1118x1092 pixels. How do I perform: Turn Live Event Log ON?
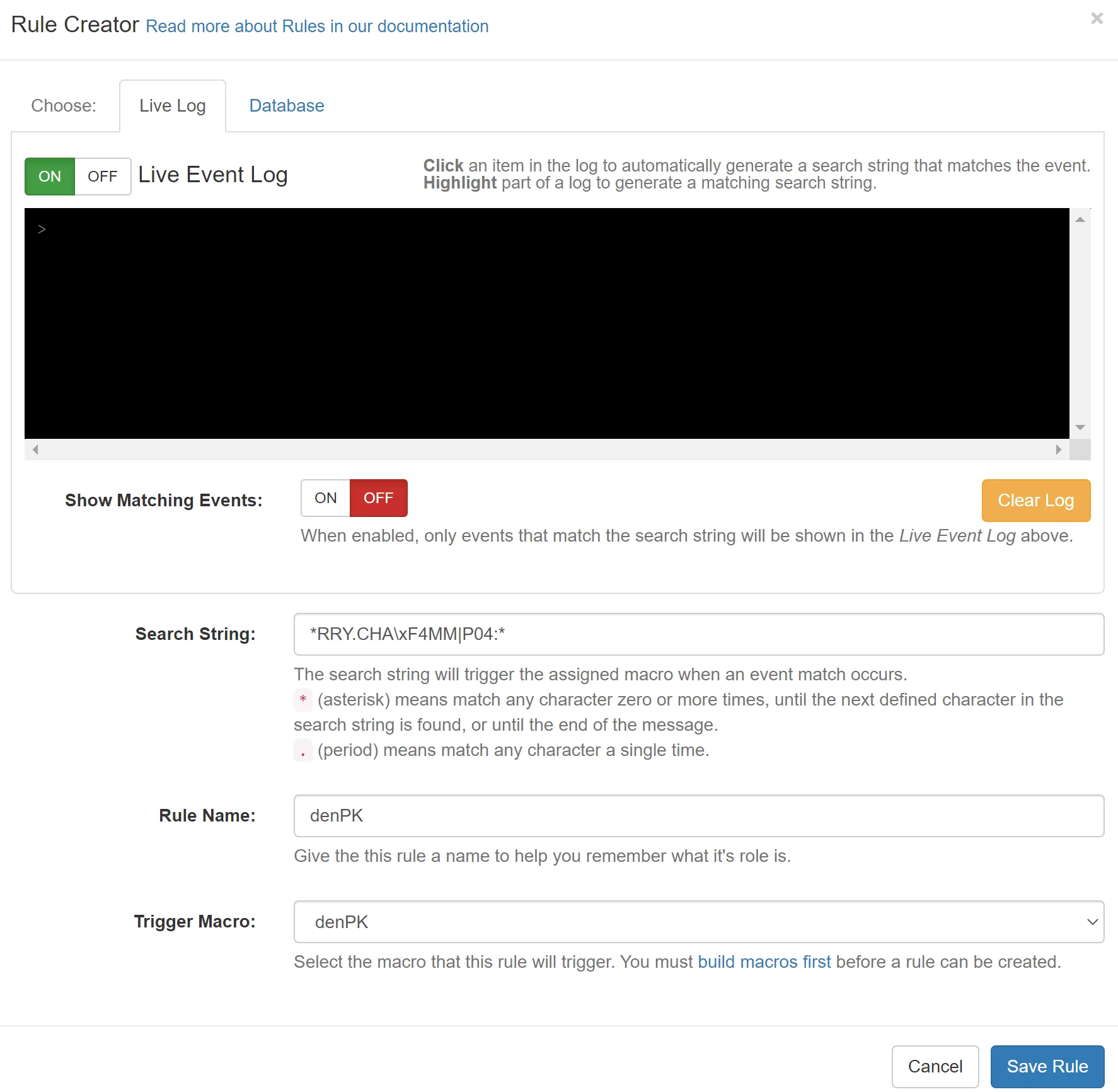[50, 177]
